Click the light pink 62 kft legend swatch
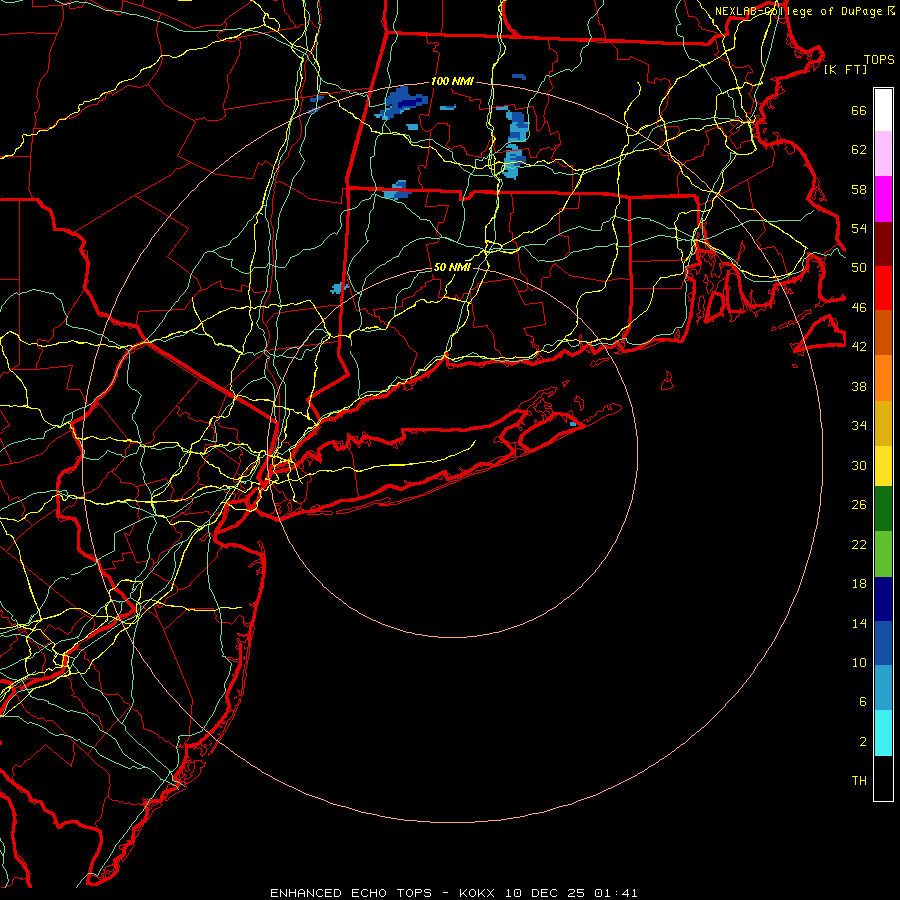This screenshot has height=900, width=900. point(883,153)
